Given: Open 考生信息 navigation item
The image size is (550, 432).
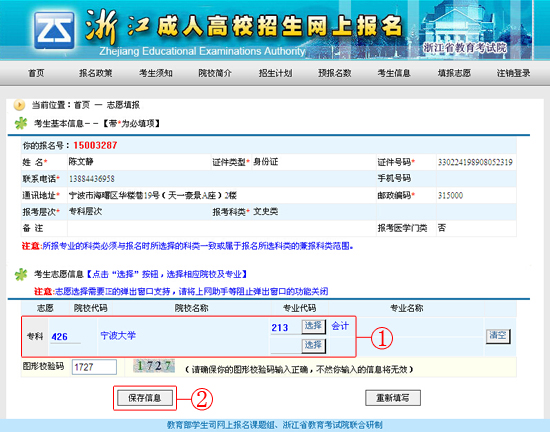Looking at the screenshot, I should pos(394,73).
